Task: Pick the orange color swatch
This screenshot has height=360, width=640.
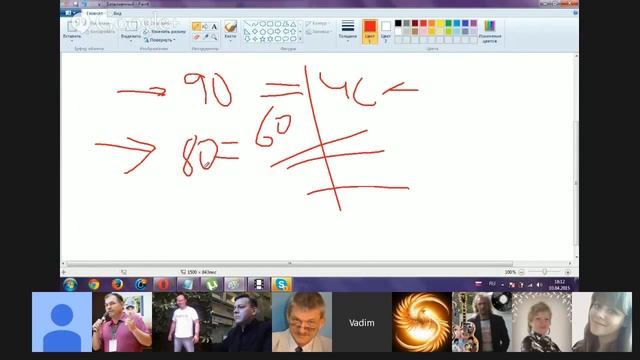Action: [431, 23]
